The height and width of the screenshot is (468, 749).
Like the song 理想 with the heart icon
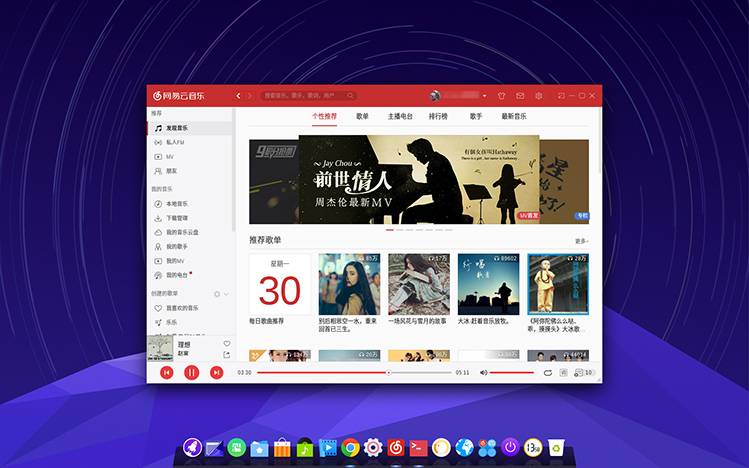click(226, 344)
